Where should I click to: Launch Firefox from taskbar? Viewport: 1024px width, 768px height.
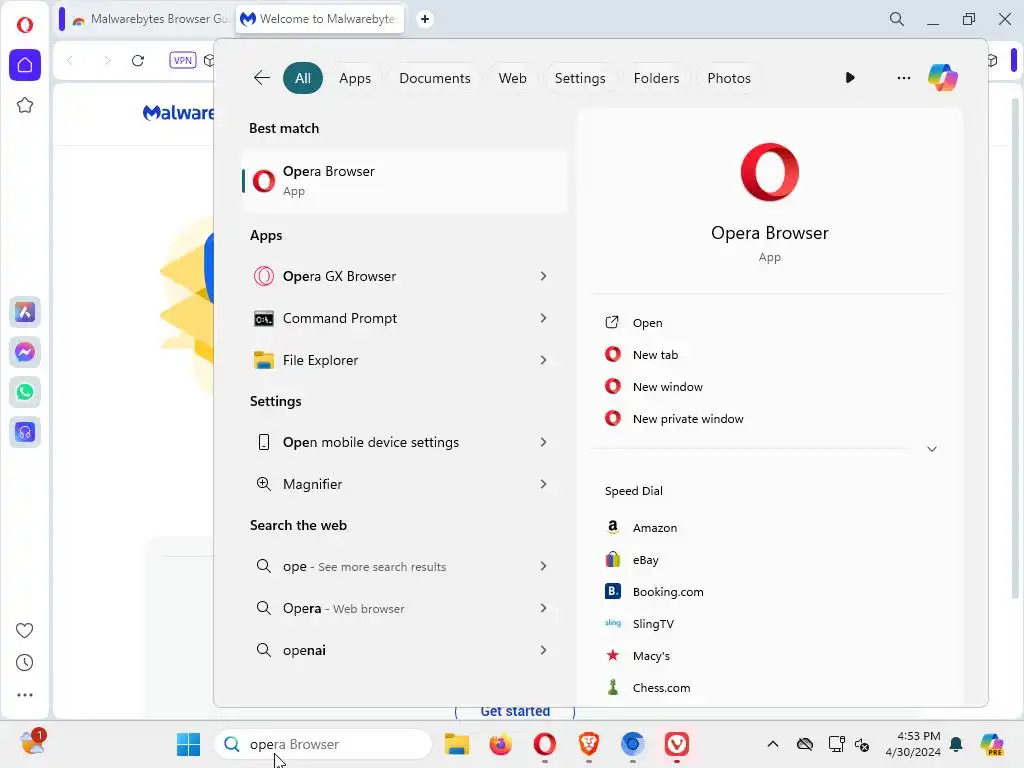tap(500, 744)
